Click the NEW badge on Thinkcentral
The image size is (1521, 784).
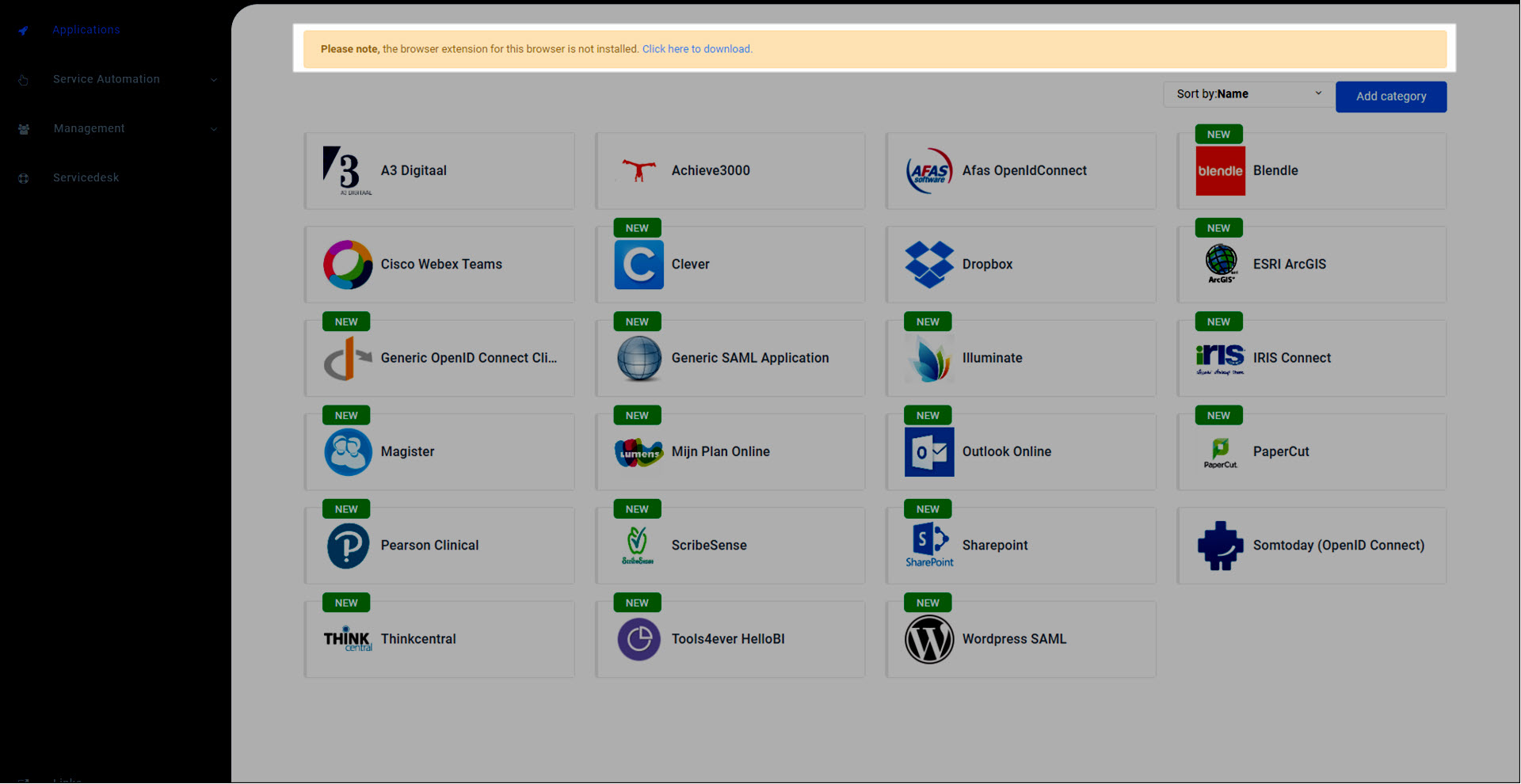(346, 603)
